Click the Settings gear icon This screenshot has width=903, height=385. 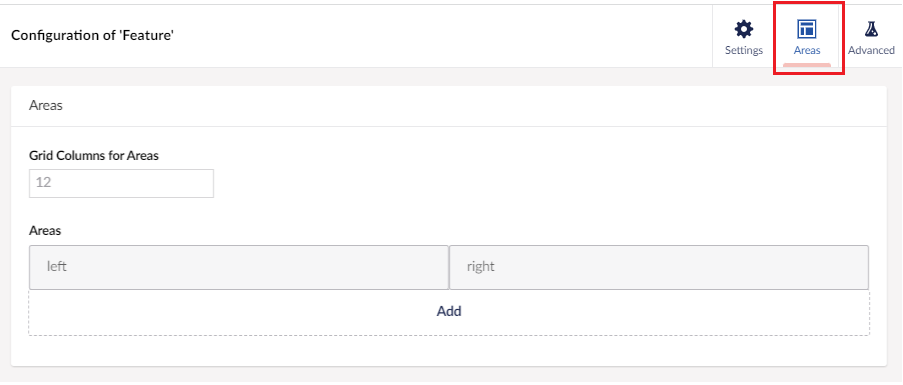[743, 29]
